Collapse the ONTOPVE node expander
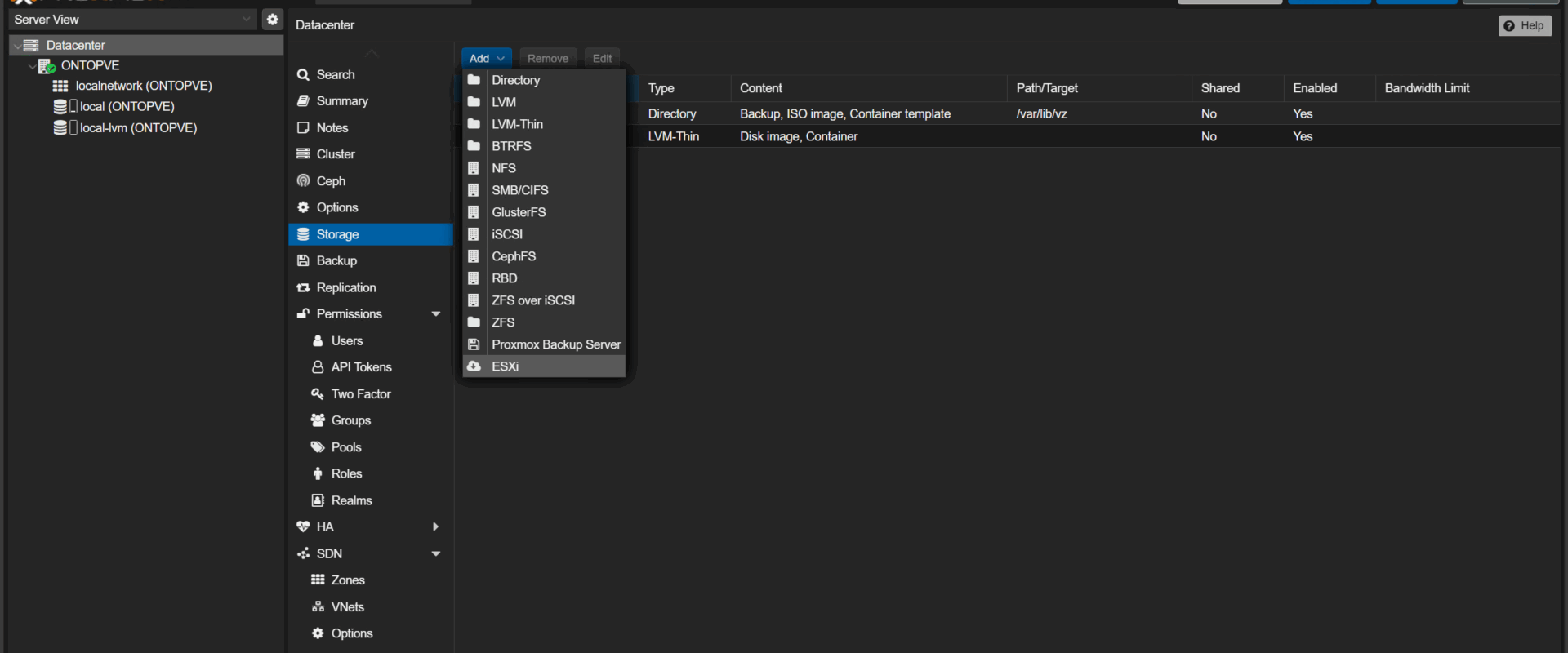Viewport: 1568px width, 653px height. (x=32, y=66)
